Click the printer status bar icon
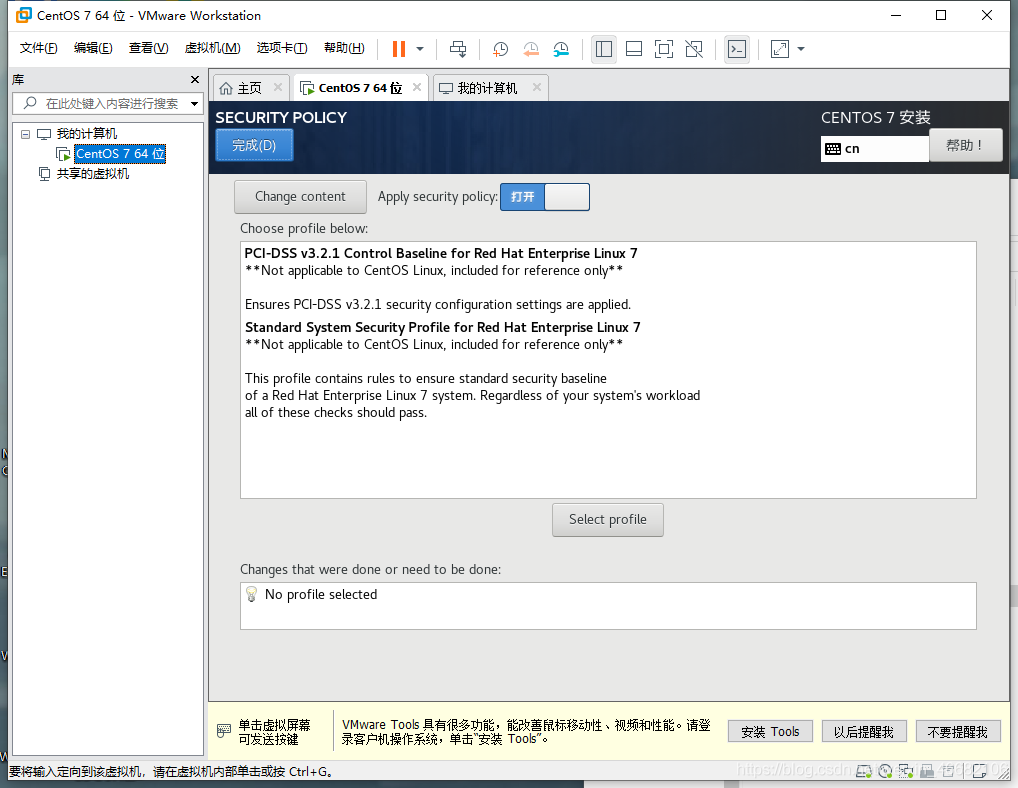The image size is (1018, 788). pos(949,770)
